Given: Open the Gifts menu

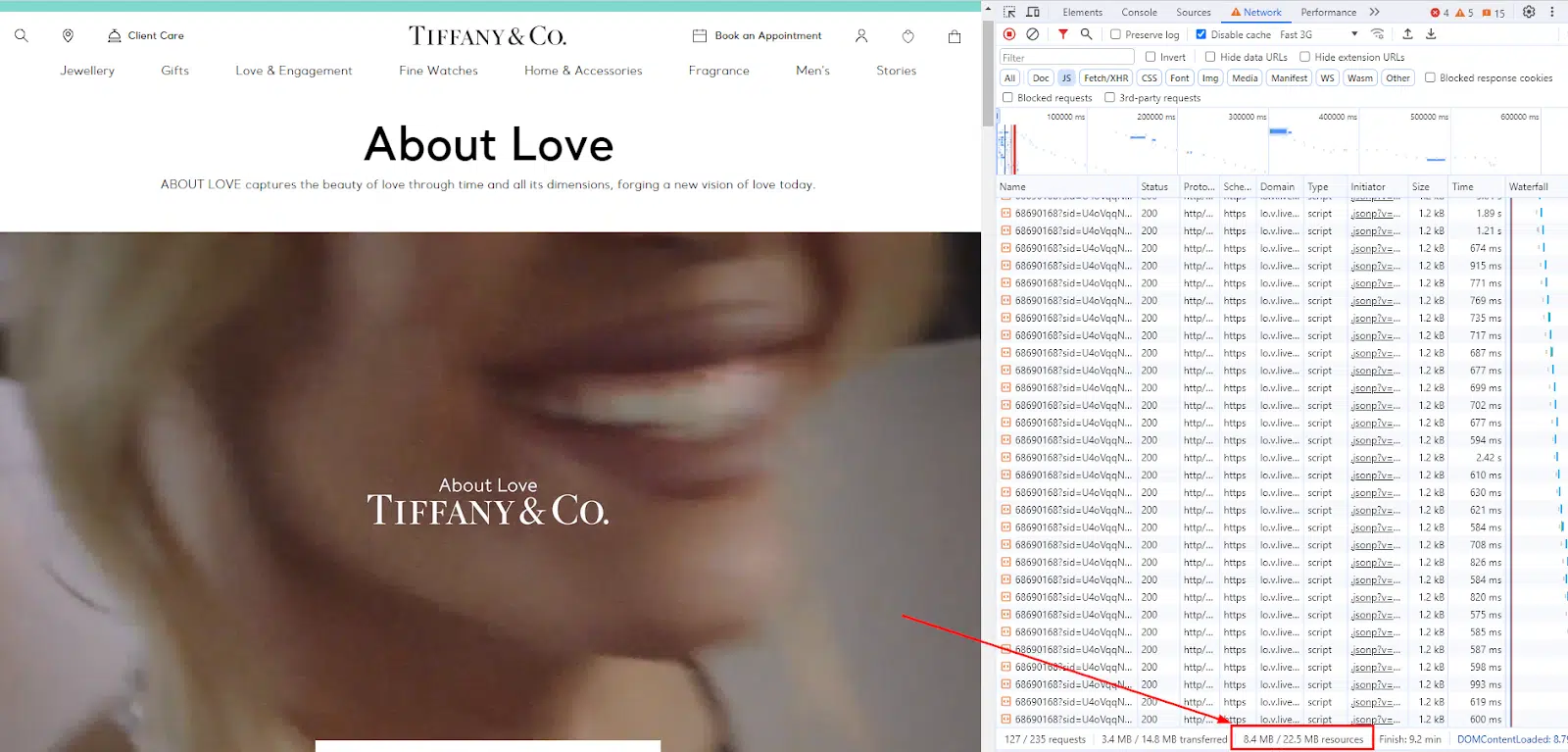Looking at the screenshot, I should click(x=175, y=71).
